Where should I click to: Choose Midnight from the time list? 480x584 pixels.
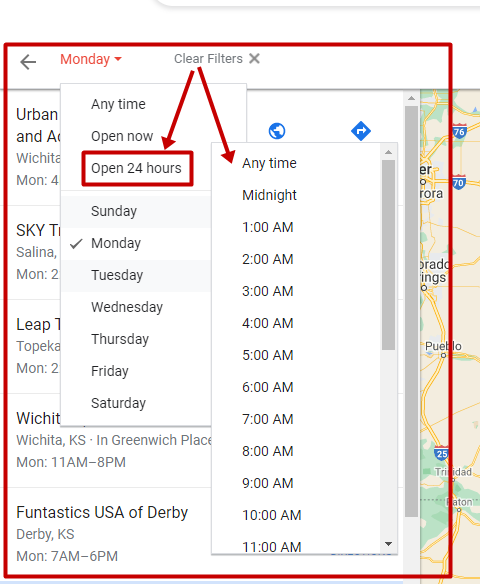point(269,195)
